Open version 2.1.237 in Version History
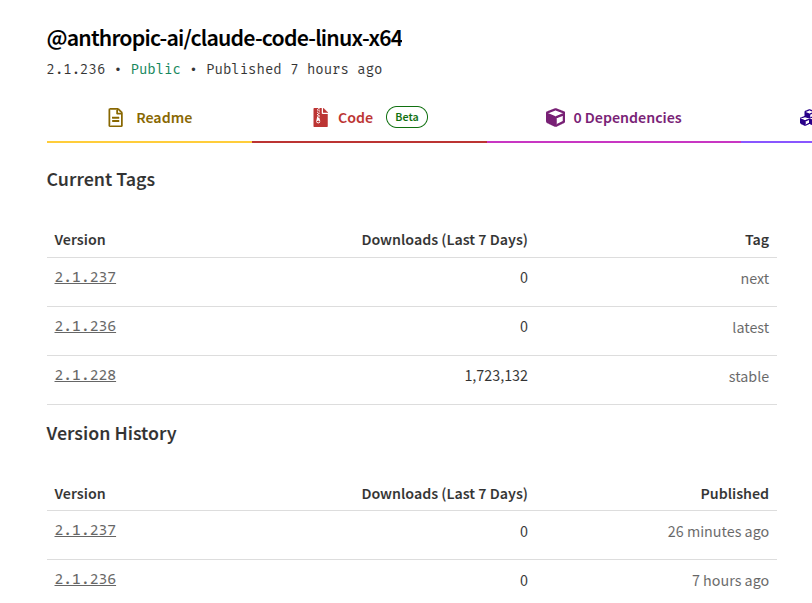Viewport: 812px width, 603px height. (x=85, y=530)
